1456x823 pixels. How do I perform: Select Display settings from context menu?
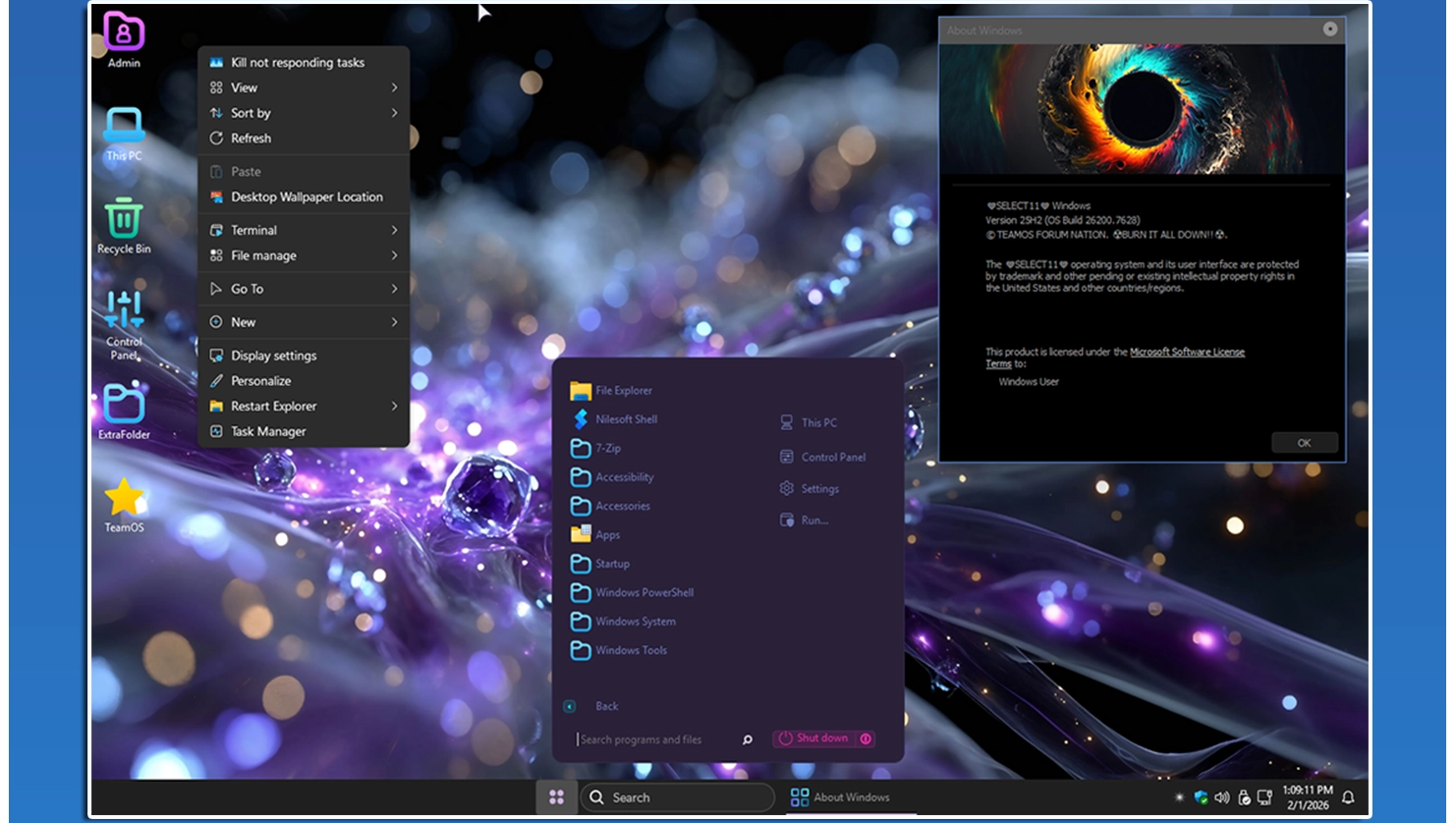pos(273,356)
